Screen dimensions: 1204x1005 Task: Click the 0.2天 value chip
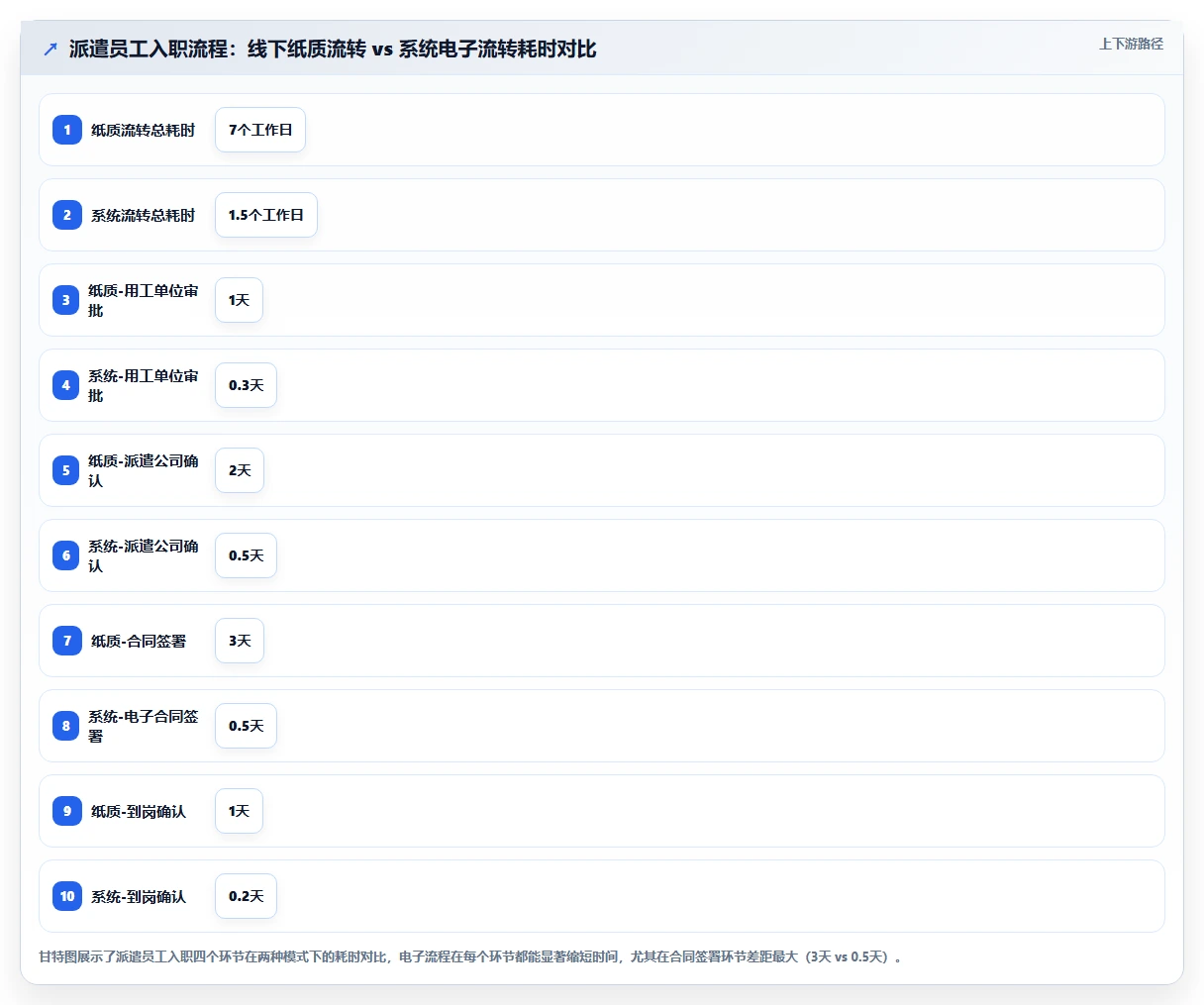(246, 896)
